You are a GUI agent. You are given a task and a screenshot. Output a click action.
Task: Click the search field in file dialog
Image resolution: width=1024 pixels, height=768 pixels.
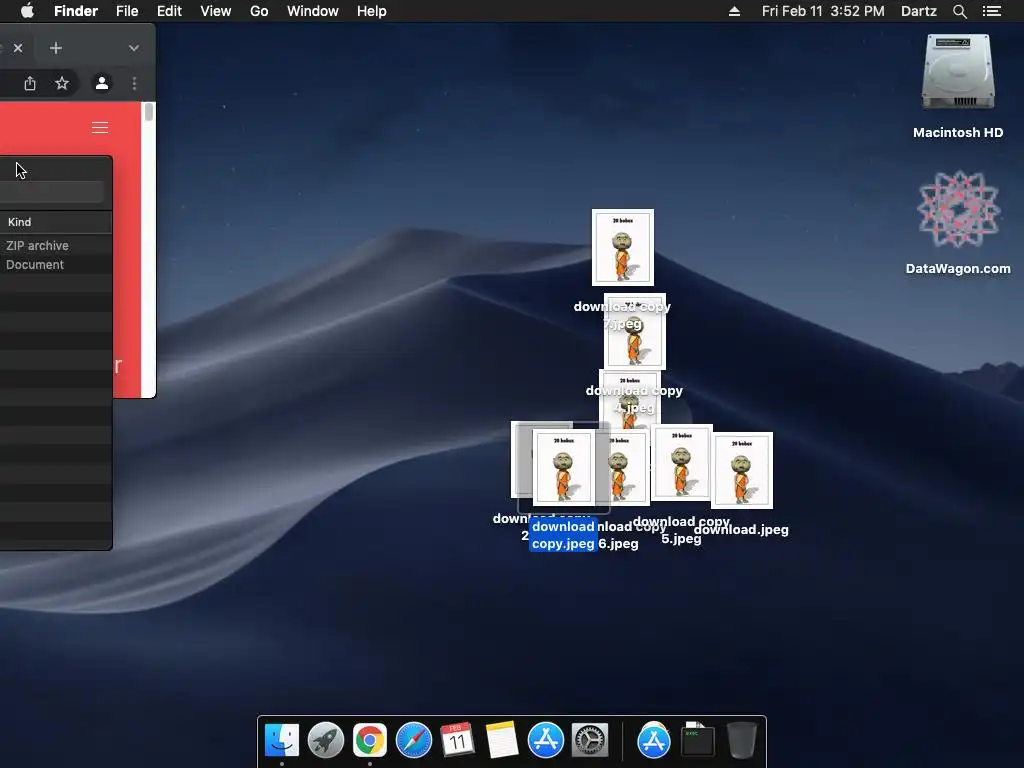(51, 191)
